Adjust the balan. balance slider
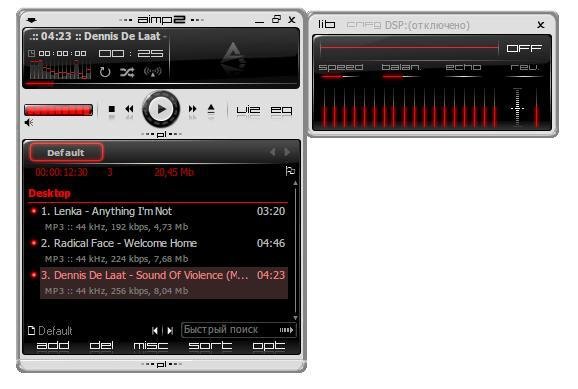 pyautogui.click(x=401, y=77)
